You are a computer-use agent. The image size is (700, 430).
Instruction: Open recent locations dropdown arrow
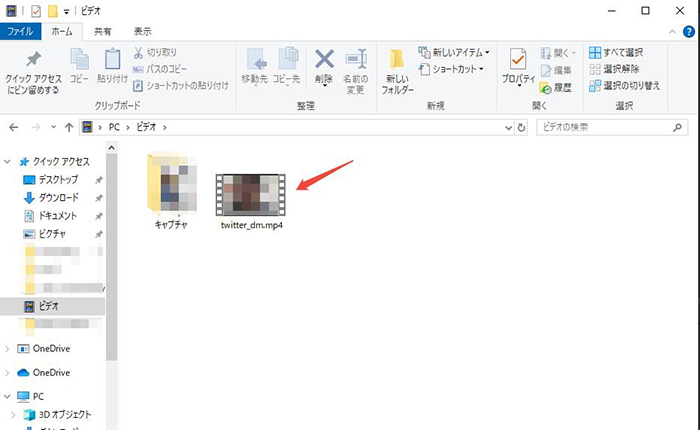pos(54,127)
